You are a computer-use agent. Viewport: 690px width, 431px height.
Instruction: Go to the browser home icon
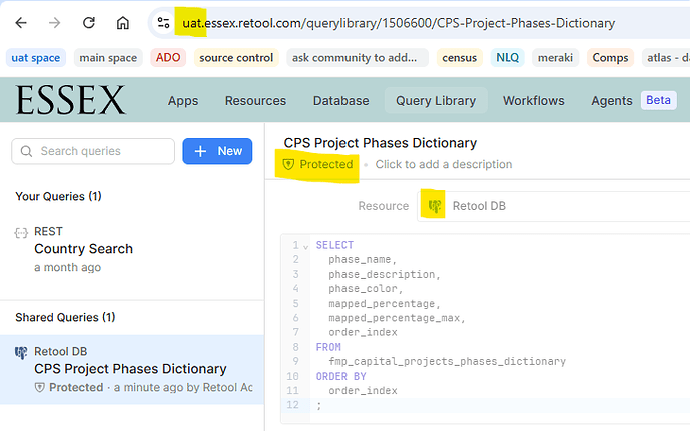[122, 22]
